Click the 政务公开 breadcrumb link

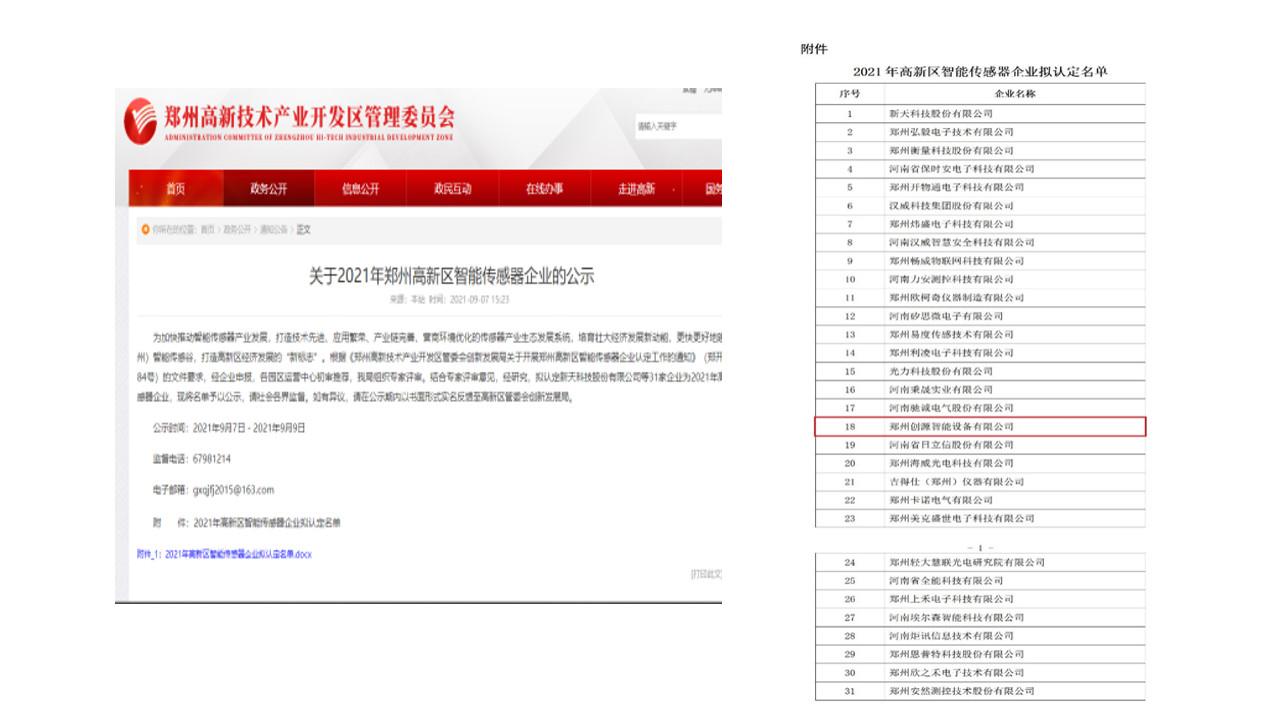click(237, 229)
